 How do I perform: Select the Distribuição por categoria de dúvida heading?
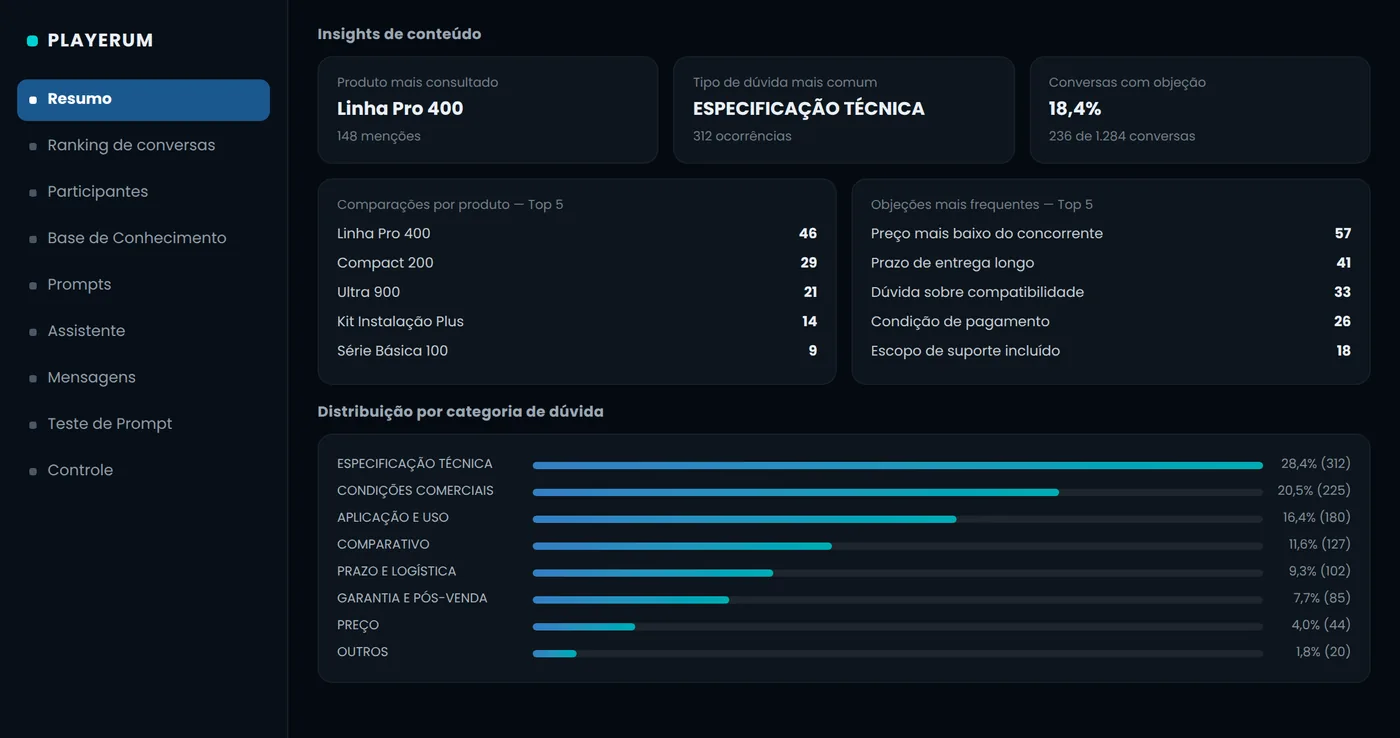[460, 412]
